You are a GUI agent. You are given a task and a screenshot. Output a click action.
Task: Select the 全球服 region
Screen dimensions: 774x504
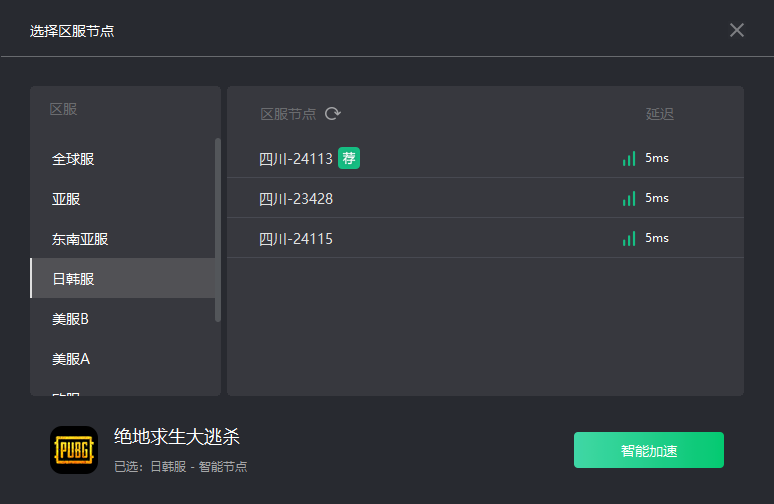coord(73,159)
